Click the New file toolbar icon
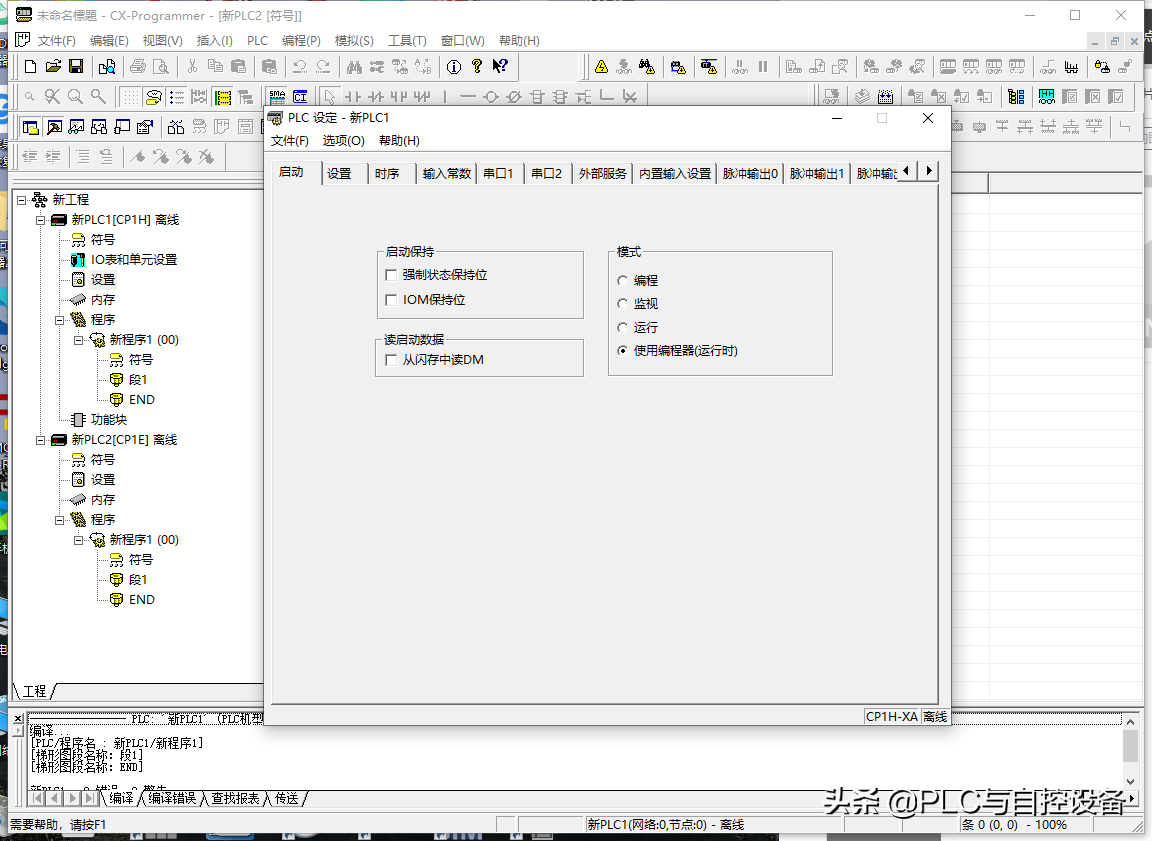The image size is (1152, 841). 30,67
